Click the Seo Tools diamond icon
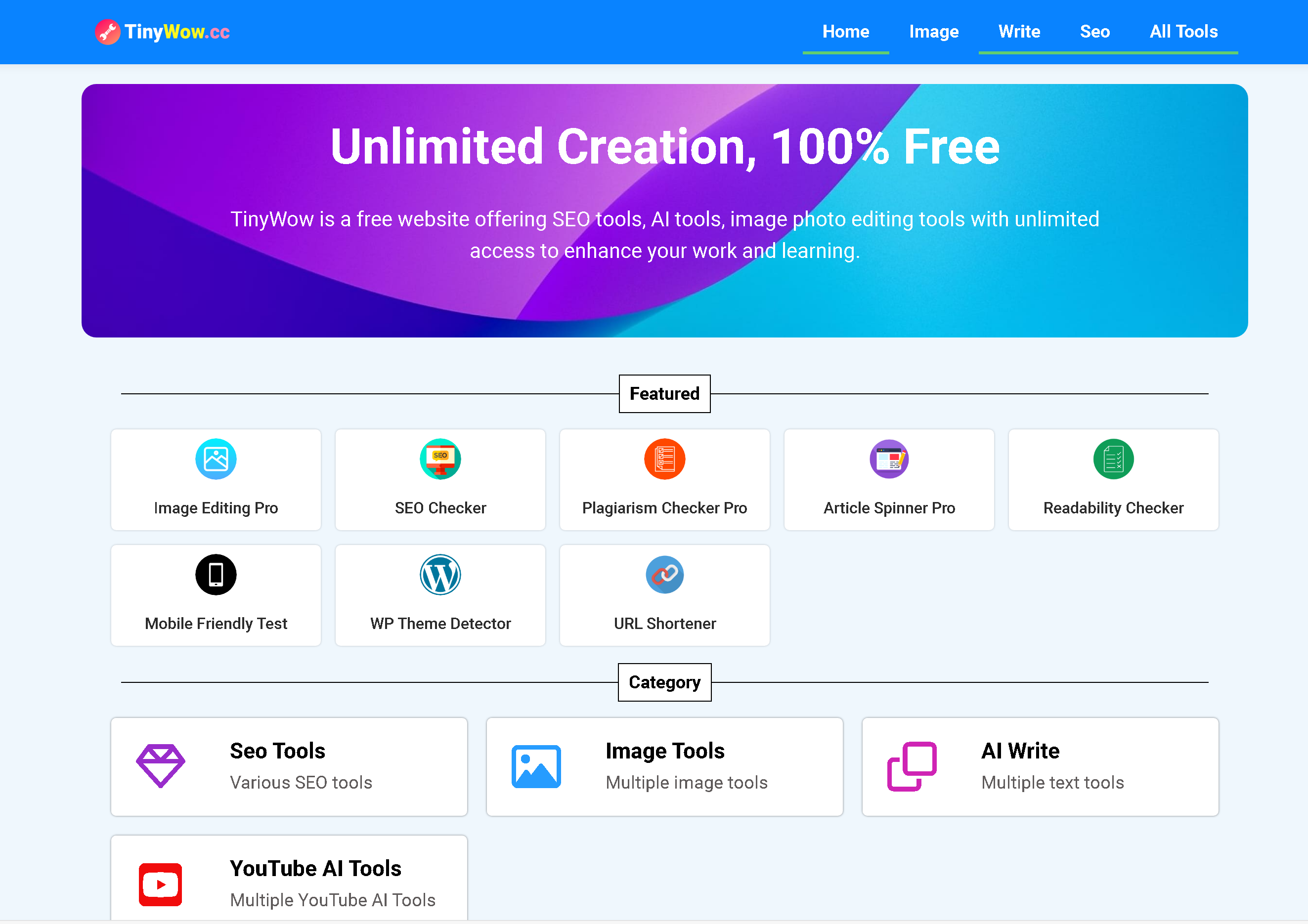This screenshot has width=1308, height=924. coord(161,766)
